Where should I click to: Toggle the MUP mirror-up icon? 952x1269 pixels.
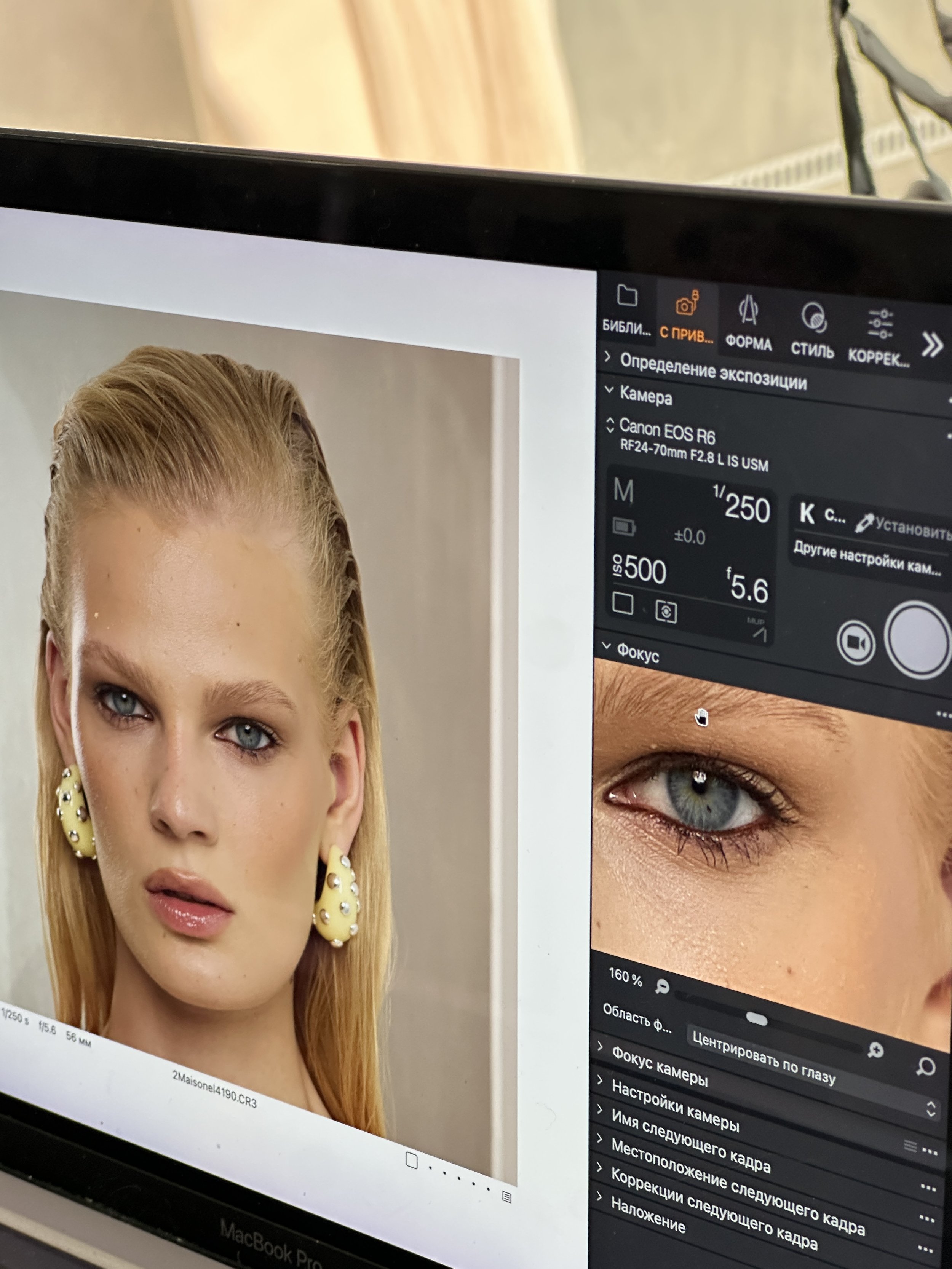point(758,630)
